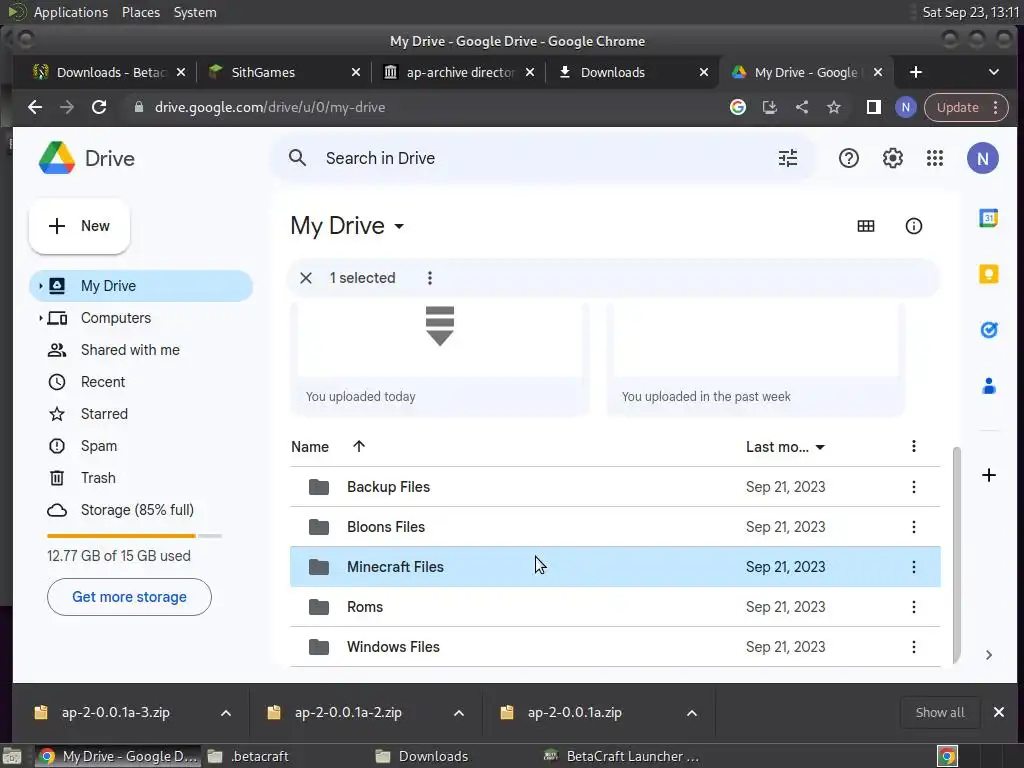Clear the current selection with X
Image resolution: width=1024 pixels, height=768 pixels.
(306, 278)
